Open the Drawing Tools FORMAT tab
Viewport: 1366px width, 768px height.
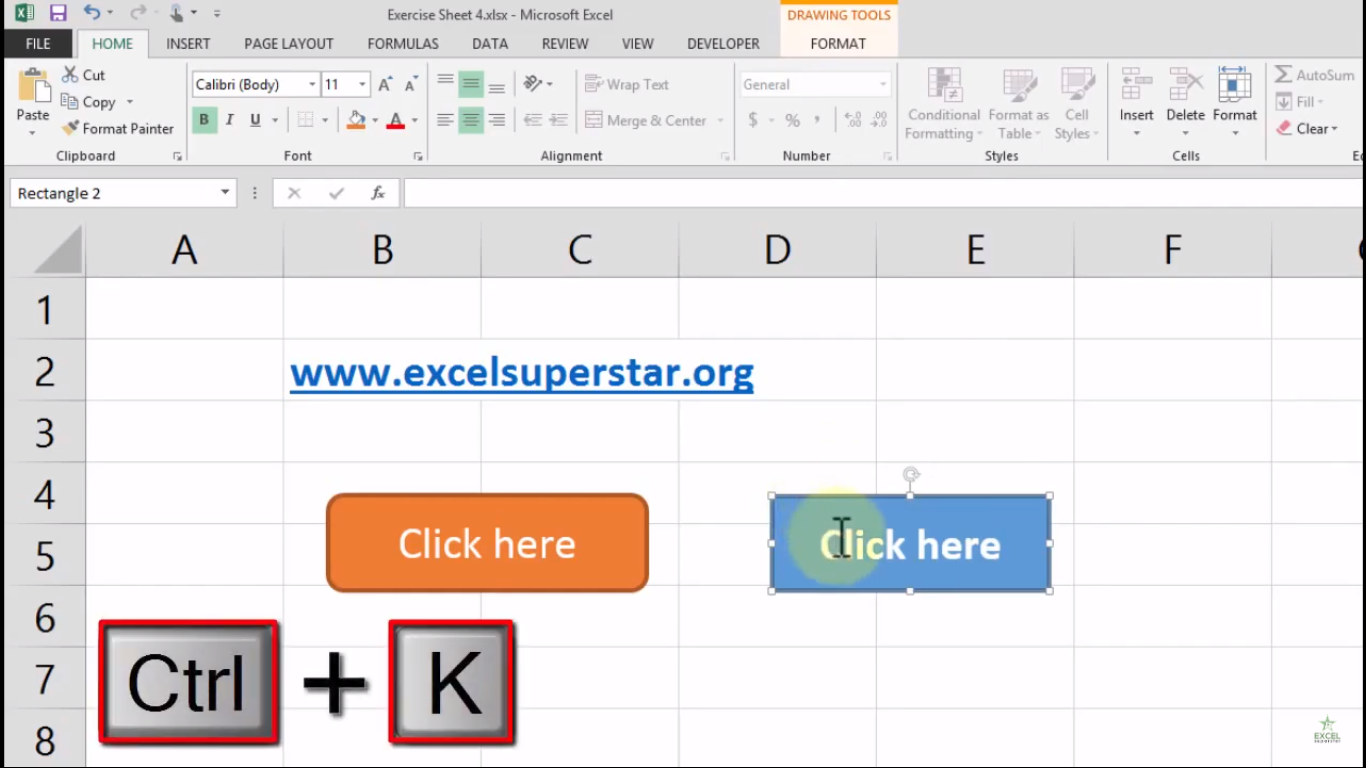click(x=838, y=43)
